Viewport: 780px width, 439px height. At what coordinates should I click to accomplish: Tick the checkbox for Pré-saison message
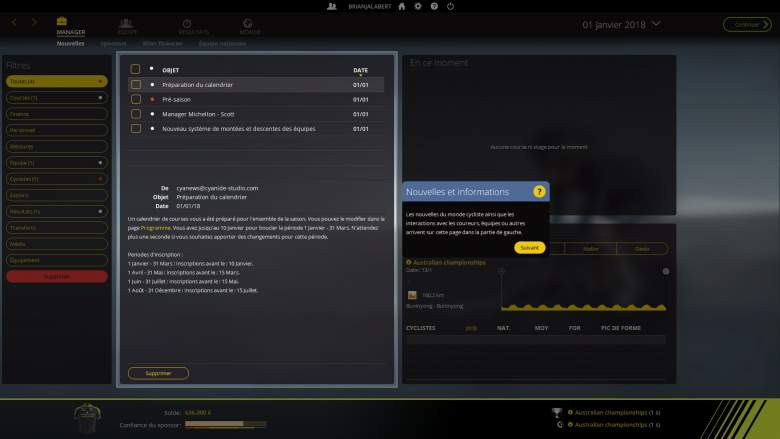tap(135, 100)
